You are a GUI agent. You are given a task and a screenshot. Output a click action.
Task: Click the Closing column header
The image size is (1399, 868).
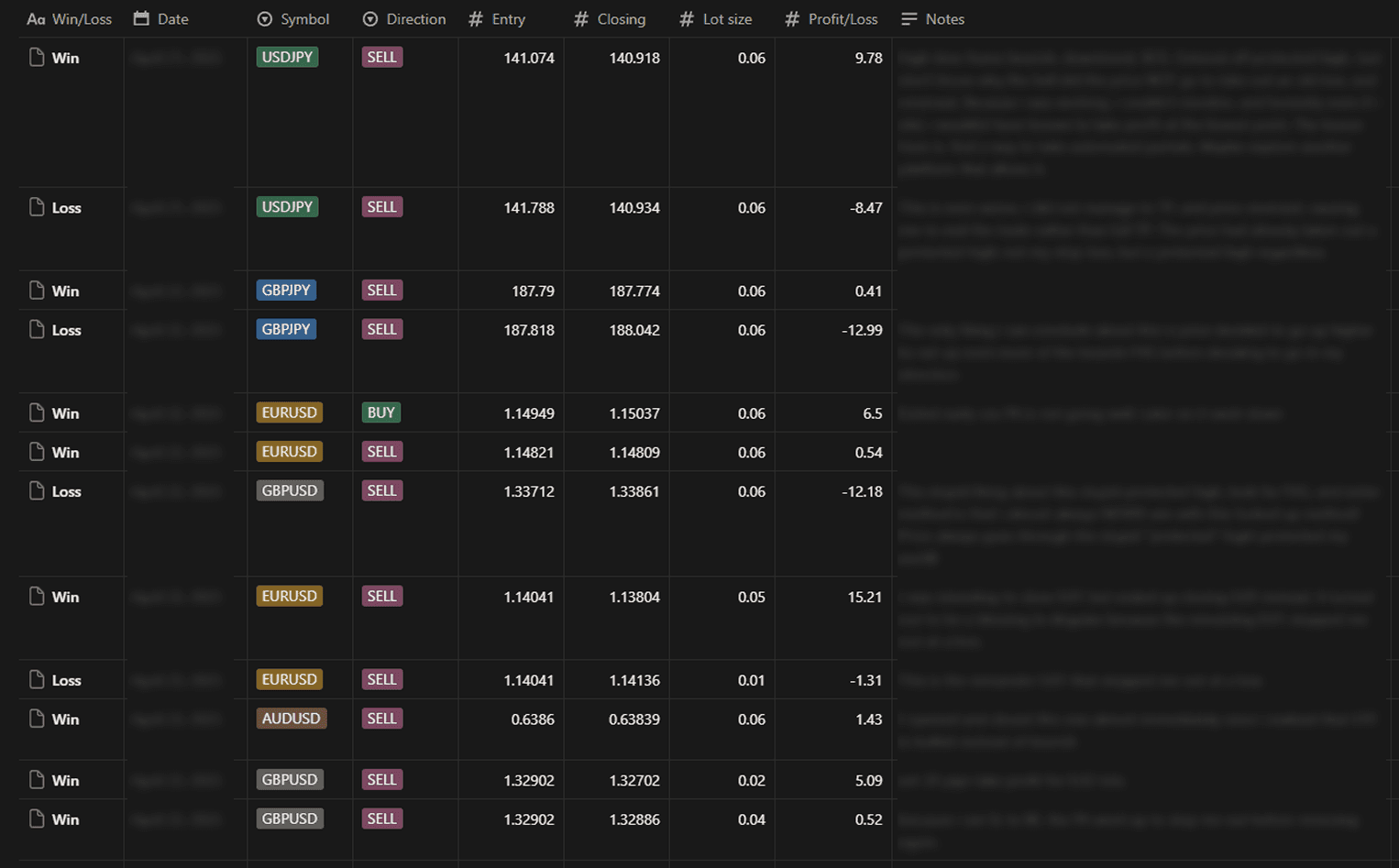610,19
